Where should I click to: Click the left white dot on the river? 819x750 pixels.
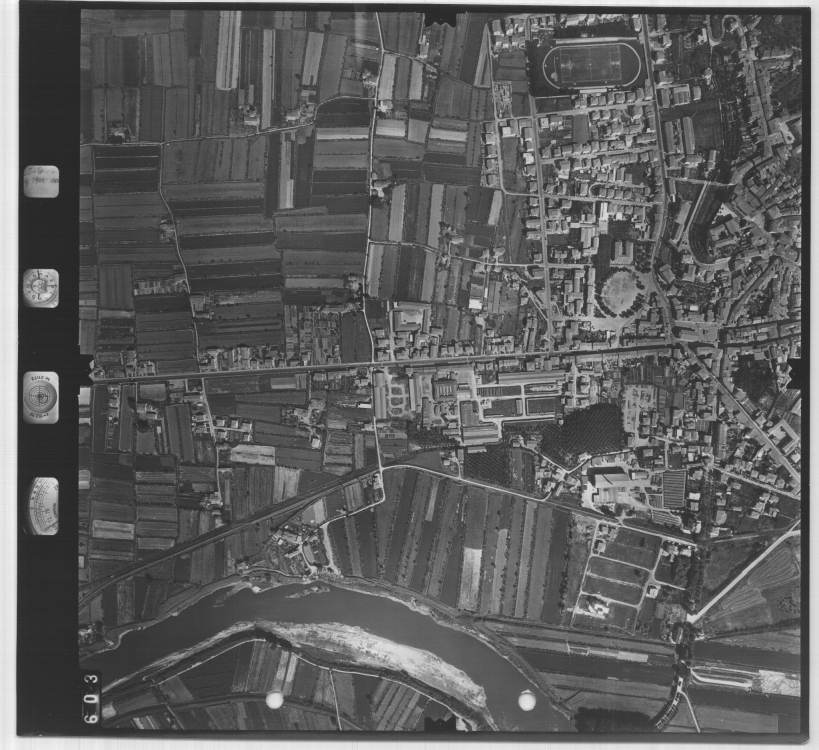(274, 700)
